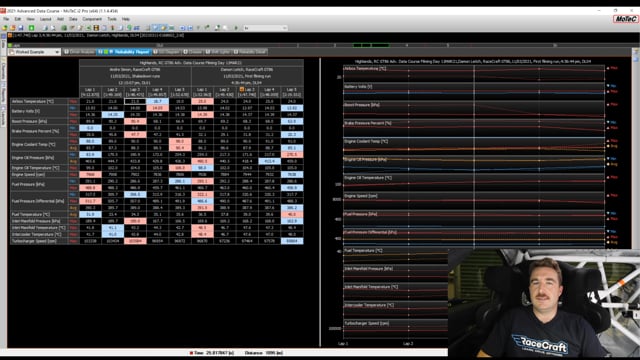Select the Engine Speed row label in table
Screen dimensions: 640x360
39,174
